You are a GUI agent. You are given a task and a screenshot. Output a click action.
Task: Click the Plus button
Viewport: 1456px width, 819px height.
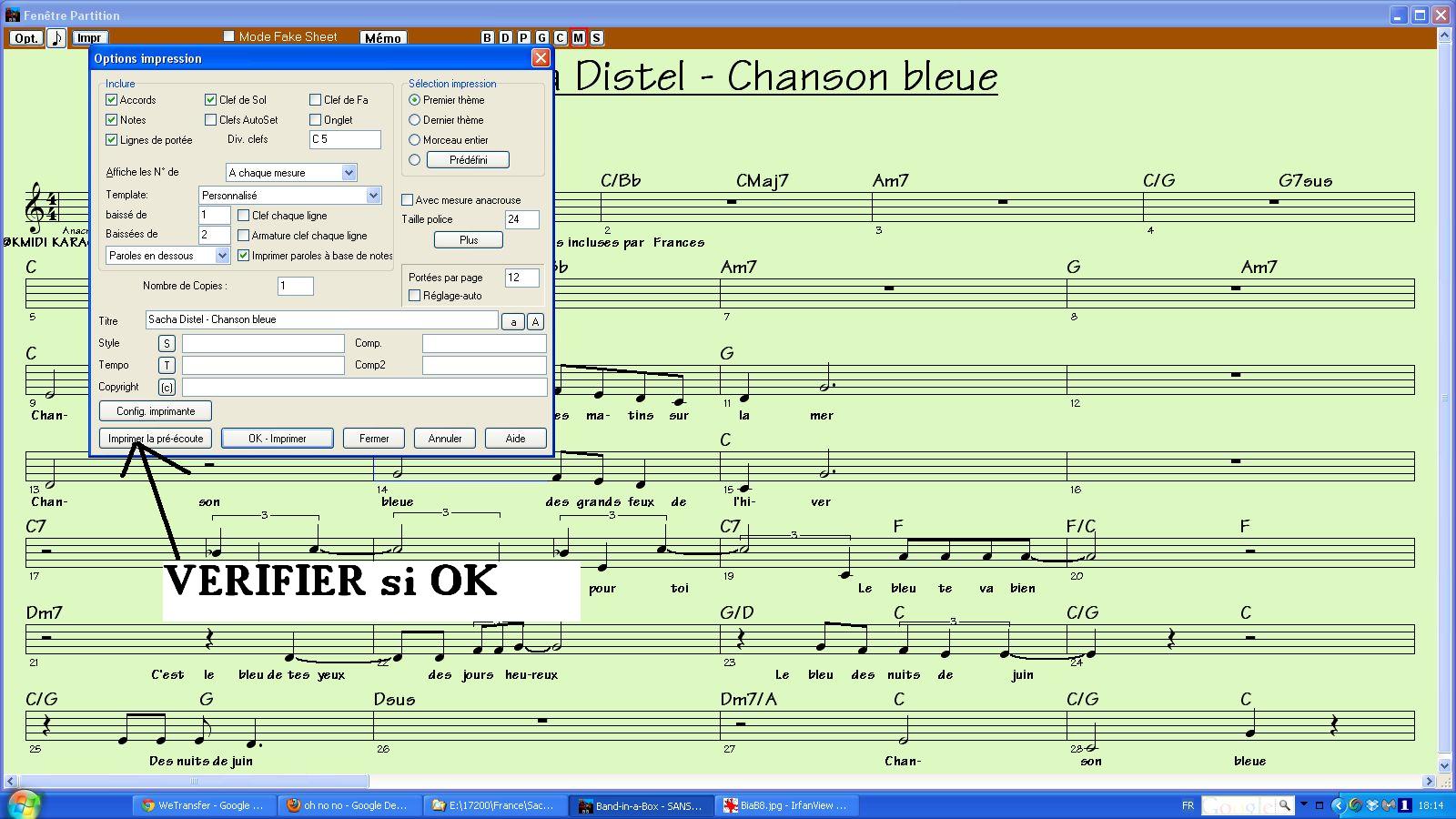point(469,240)
